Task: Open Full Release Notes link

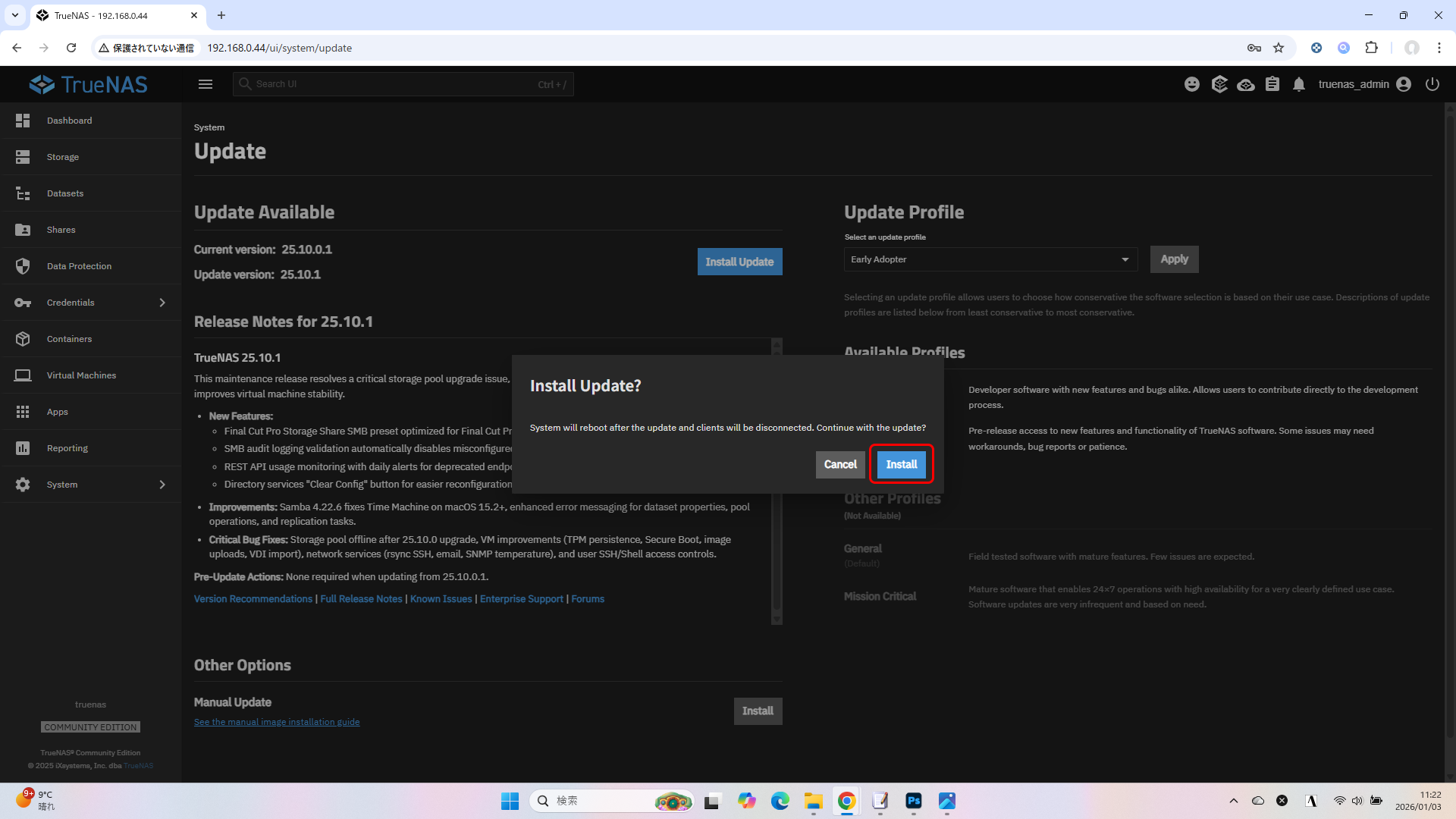Action: (x=361, y=599)
